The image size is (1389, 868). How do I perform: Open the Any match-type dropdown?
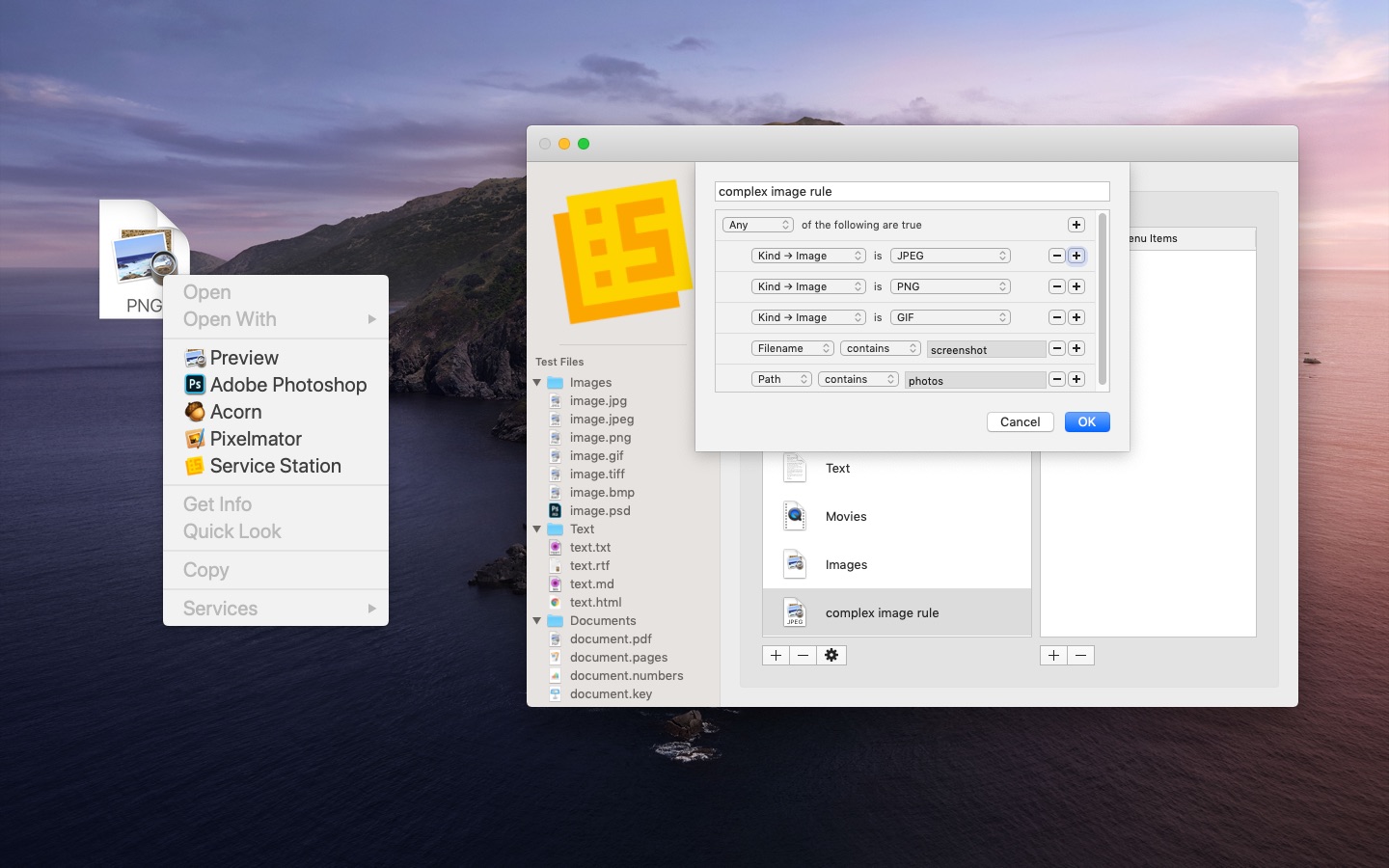pyautogui.click(x=758, y=225)
